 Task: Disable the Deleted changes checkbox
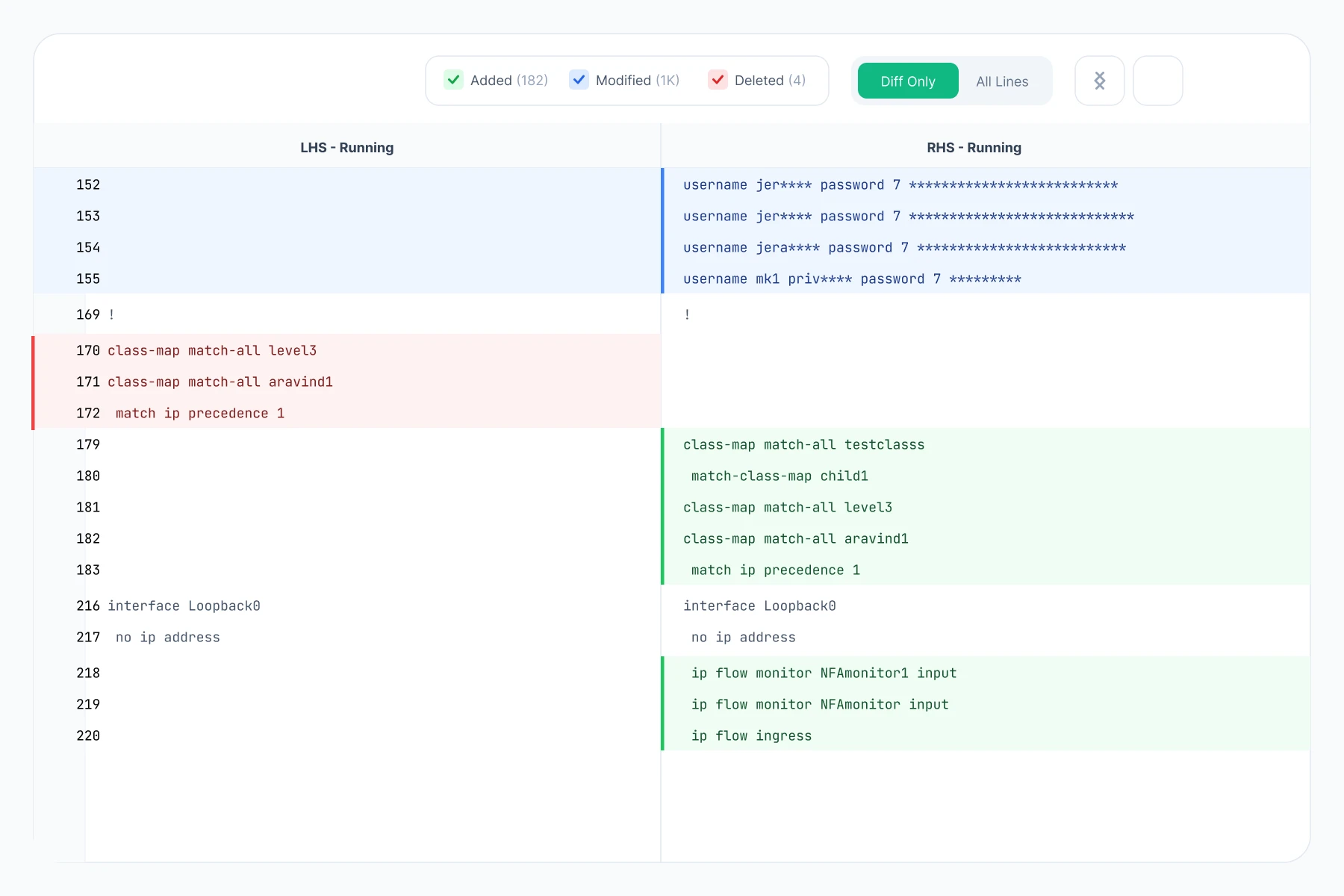718,80
